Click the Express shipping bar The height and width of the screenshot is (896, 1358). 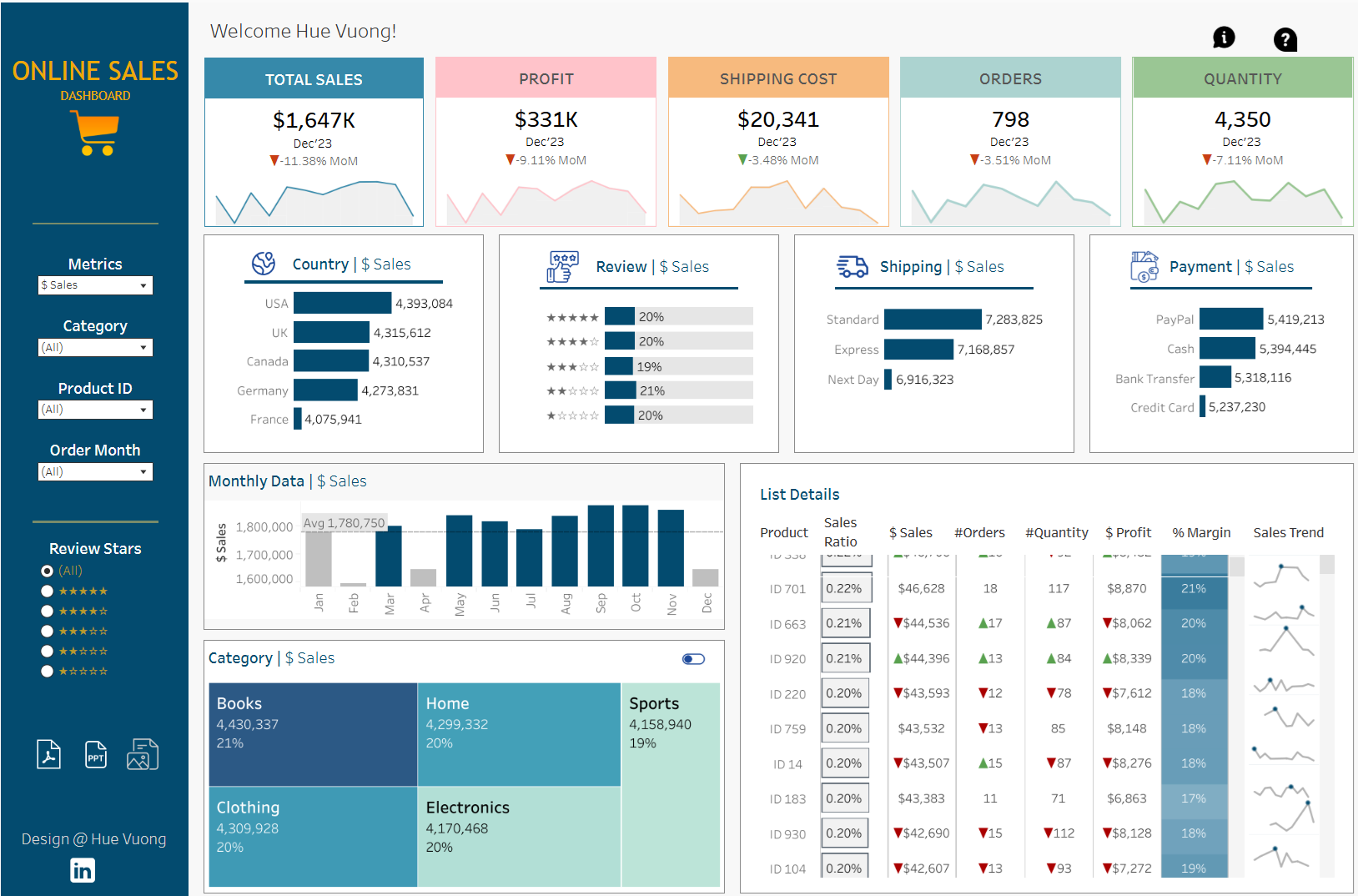[918, 349]
